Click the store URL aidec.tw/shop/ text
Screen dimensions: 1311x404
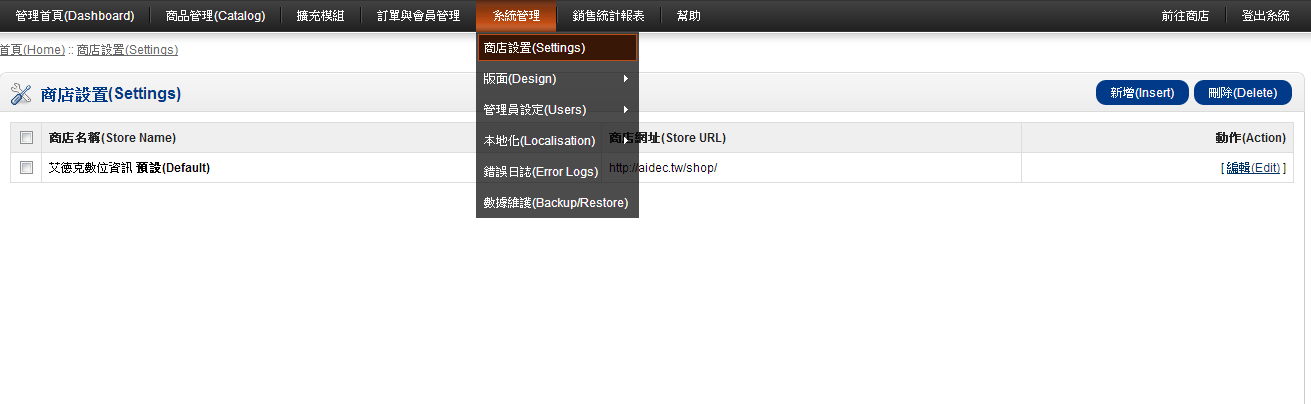663,168
